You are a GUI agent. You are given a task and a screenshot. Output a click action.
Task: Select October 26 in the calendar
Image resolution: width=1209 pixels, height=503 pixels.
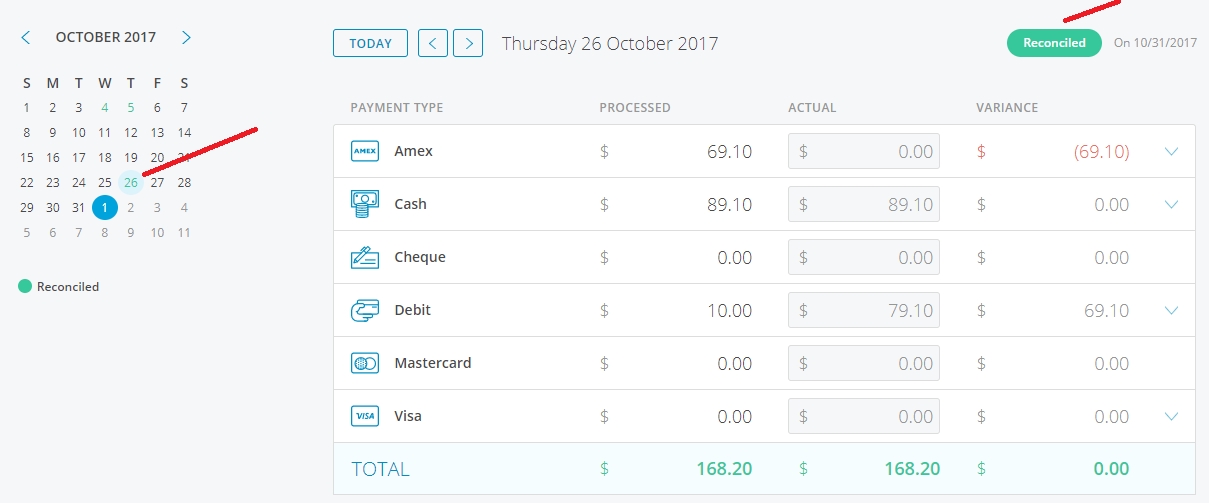(131, 182)
